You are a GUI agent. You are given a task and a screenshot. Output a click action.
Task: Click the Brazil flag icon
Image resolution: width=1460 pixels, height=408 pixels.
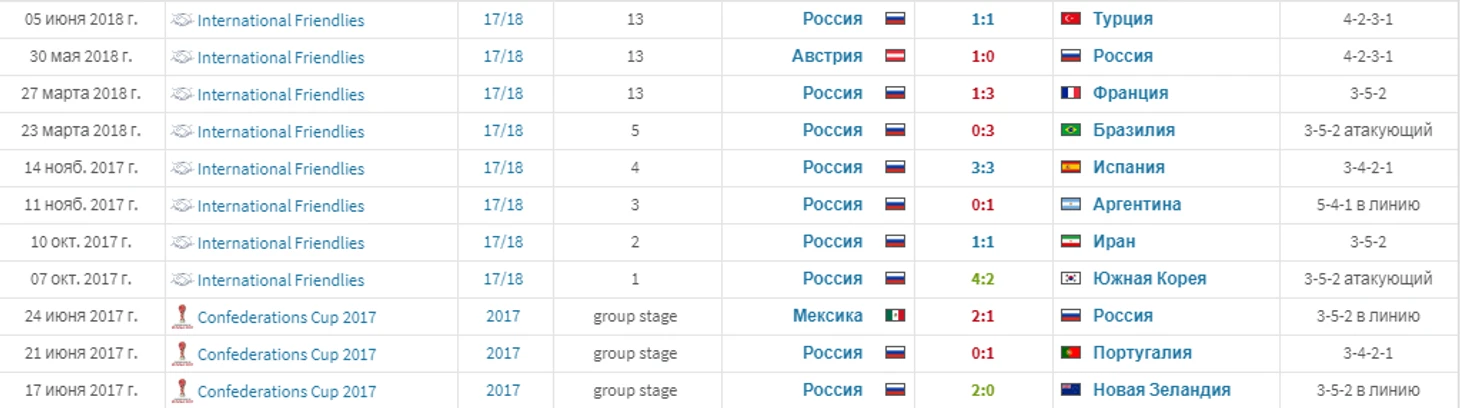[x=1071, y=130]
